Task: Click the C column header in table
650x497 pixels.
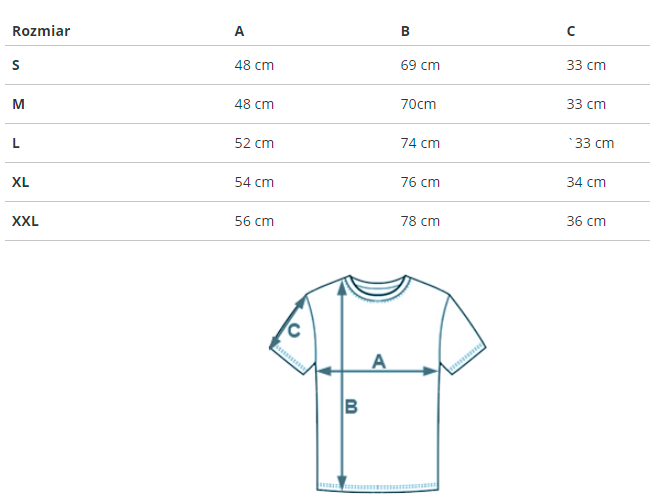Action: (x=571, y=31)
